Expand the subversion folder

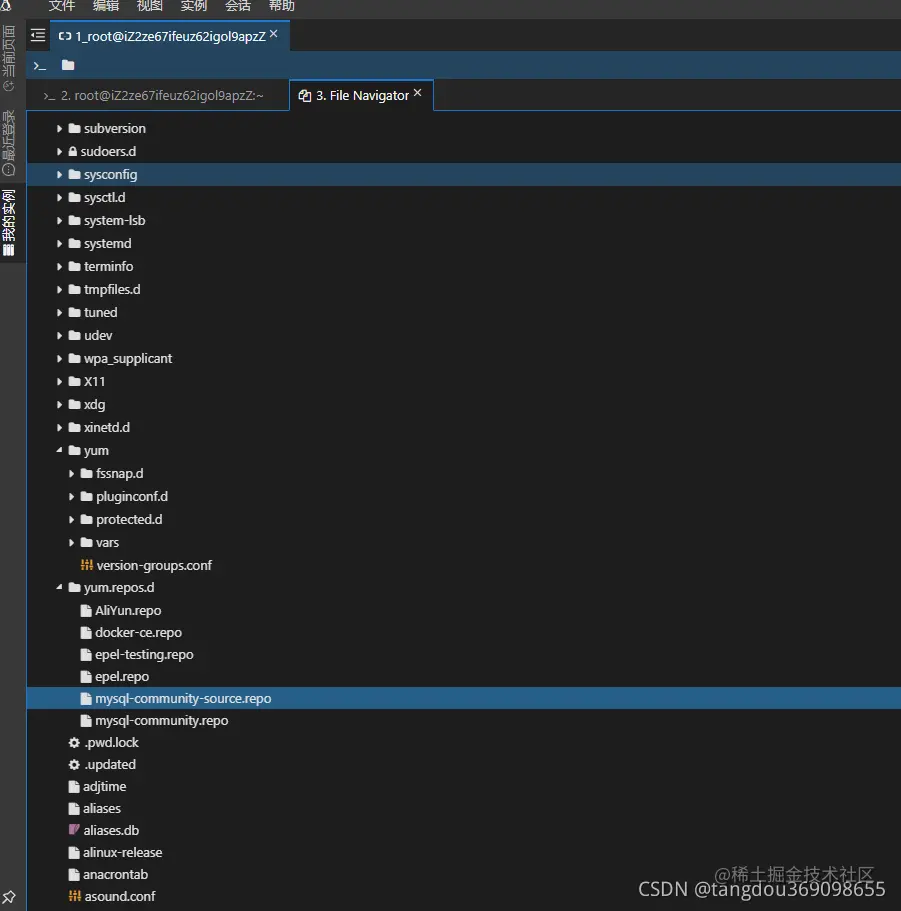pos(59,128)
